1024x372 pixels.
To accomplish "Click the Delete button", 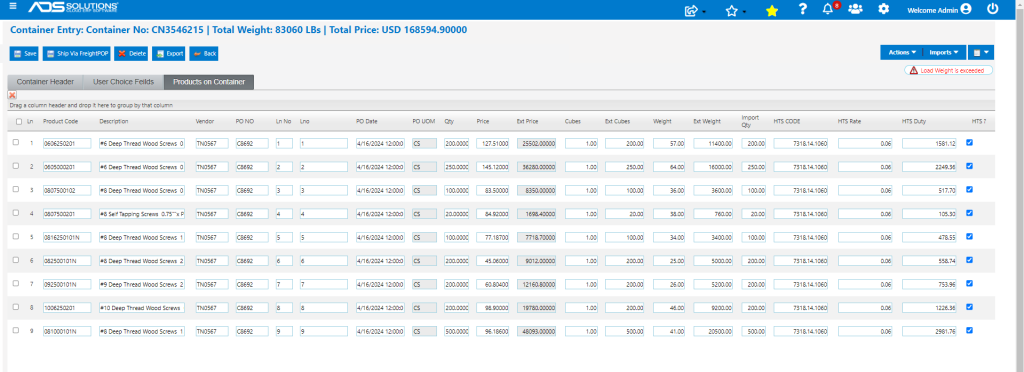I will (131, 54).
